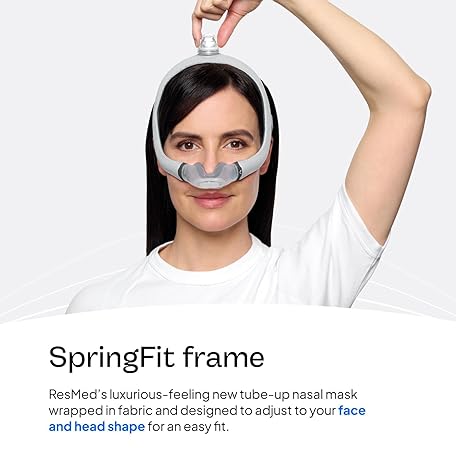The height and width of the screenshot is (456, 456).
Task: Click the blue "face" highlighted text
Action: pos(352,410)
